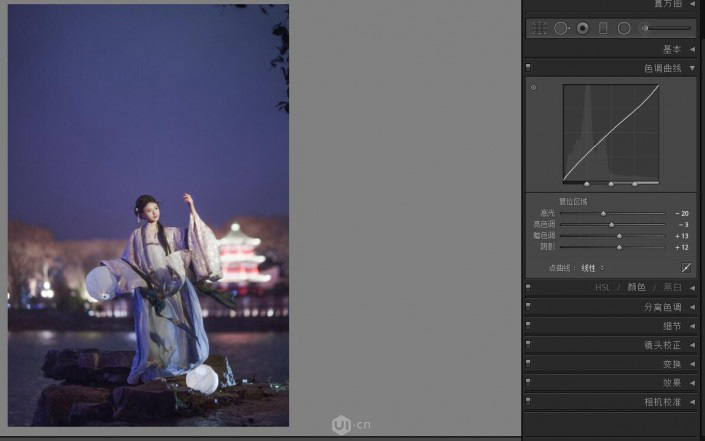
Task: Click the point curve edit icon
Action: pyautogui.click(x=686, y=268)
